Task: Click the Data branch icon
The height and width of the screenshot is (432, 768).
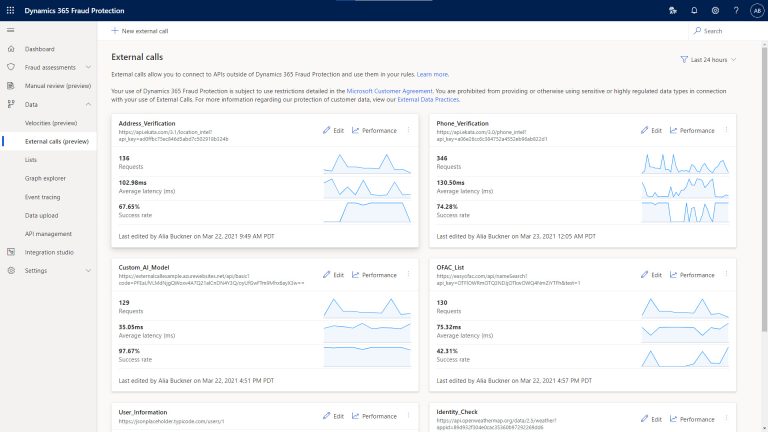Action: [11, 104]
